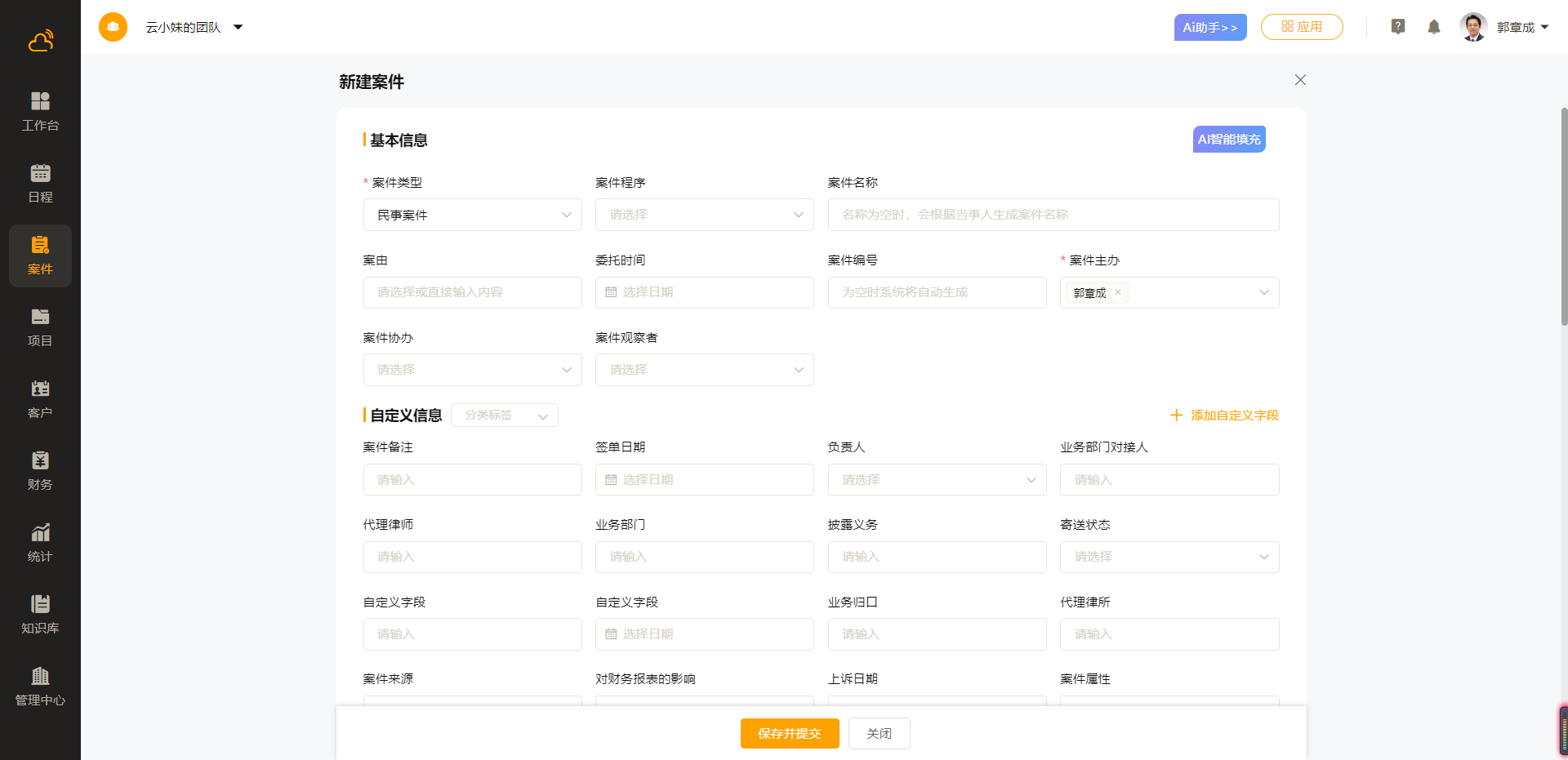Click the notification bell icon
This screenshot has width=1568, height=760.
tap(1433, 27)
